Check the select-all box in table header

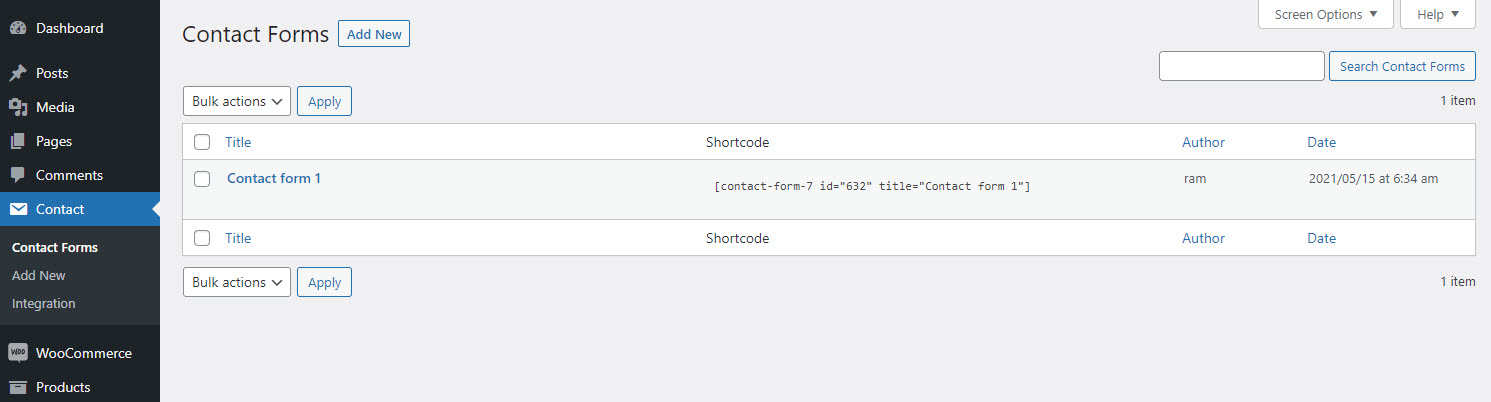[x=202, y=142]
